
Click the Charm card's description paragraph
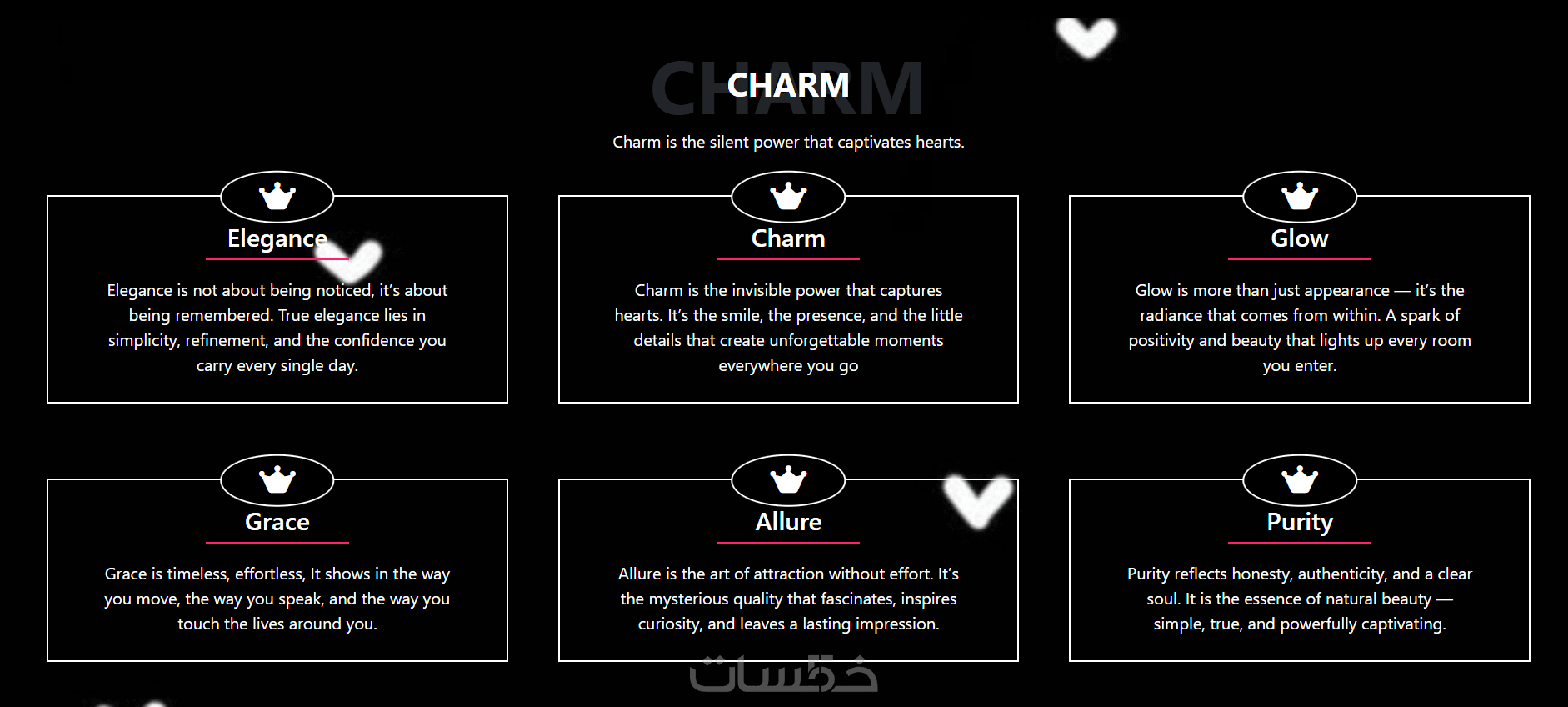tap(788, 328)
